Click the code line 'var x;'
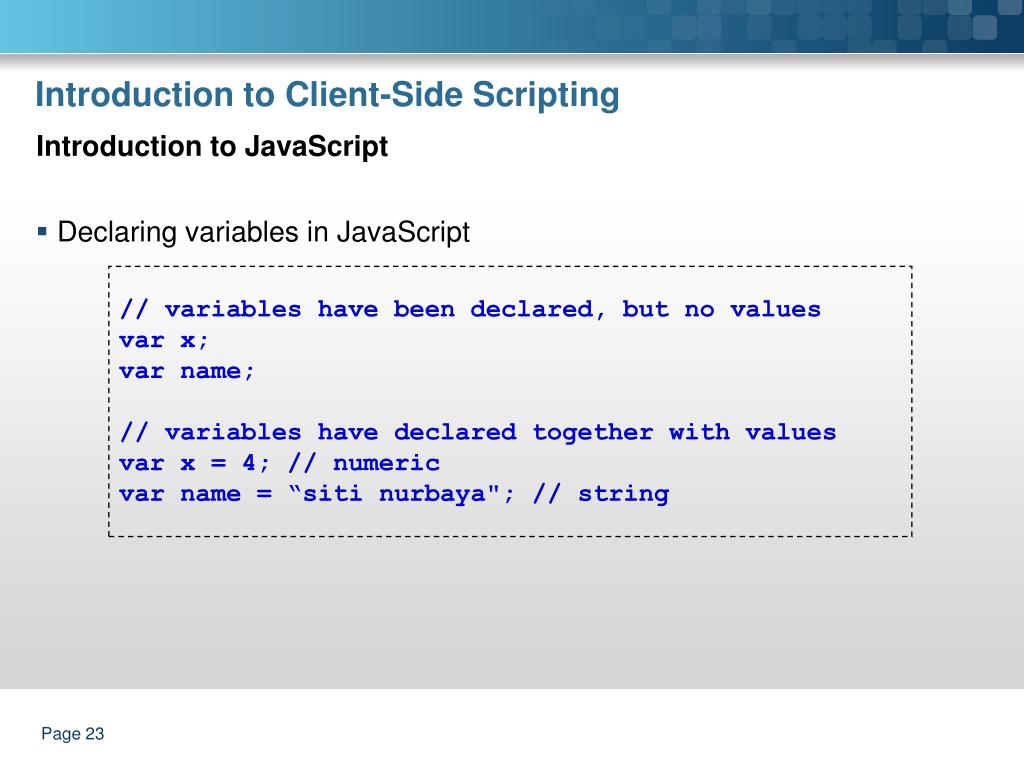Image resolution: width=1024 pixels, height=768 pixels. 164,340
